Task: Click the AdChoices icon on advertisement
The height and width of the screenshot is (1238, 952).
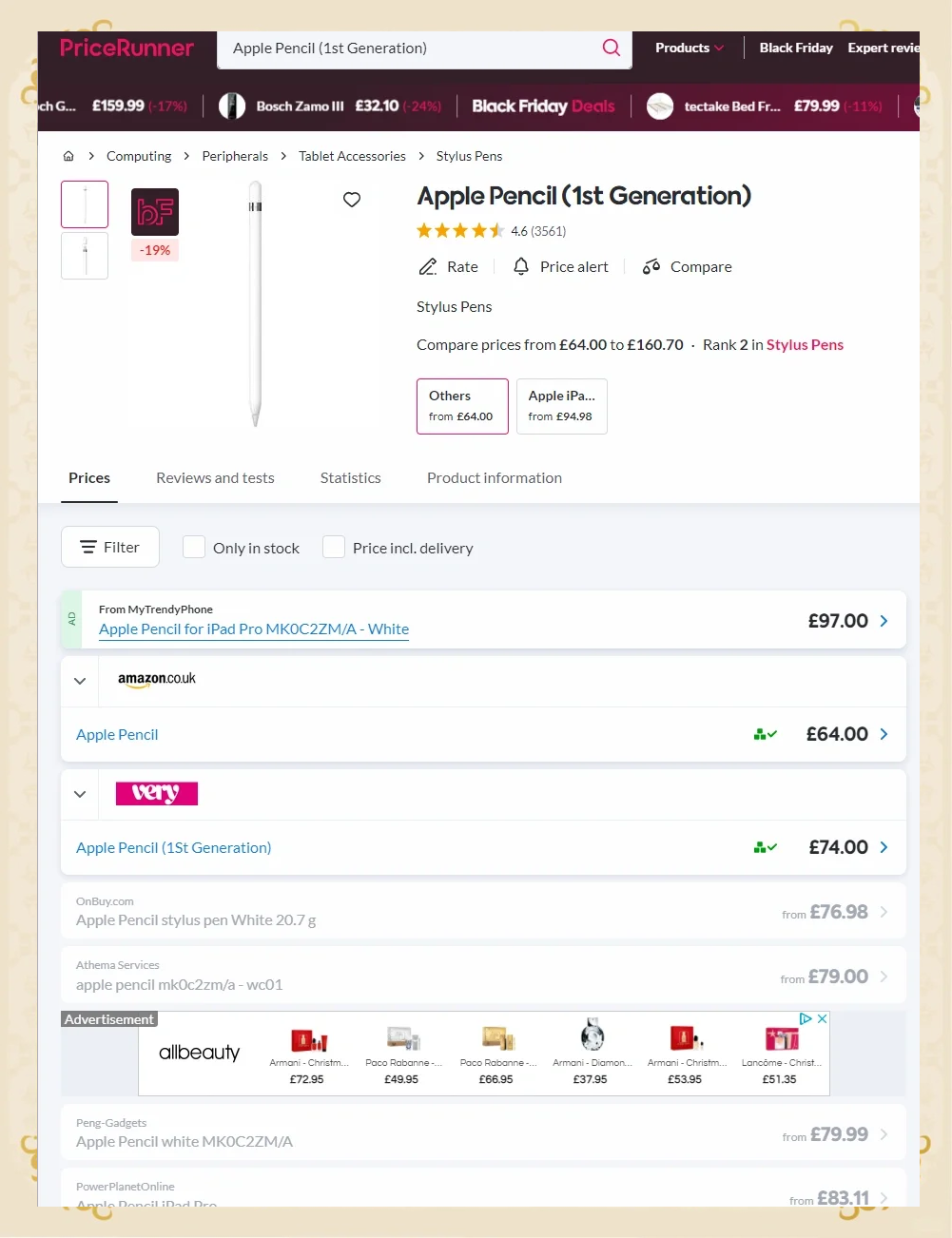Action: point(806,1018)
